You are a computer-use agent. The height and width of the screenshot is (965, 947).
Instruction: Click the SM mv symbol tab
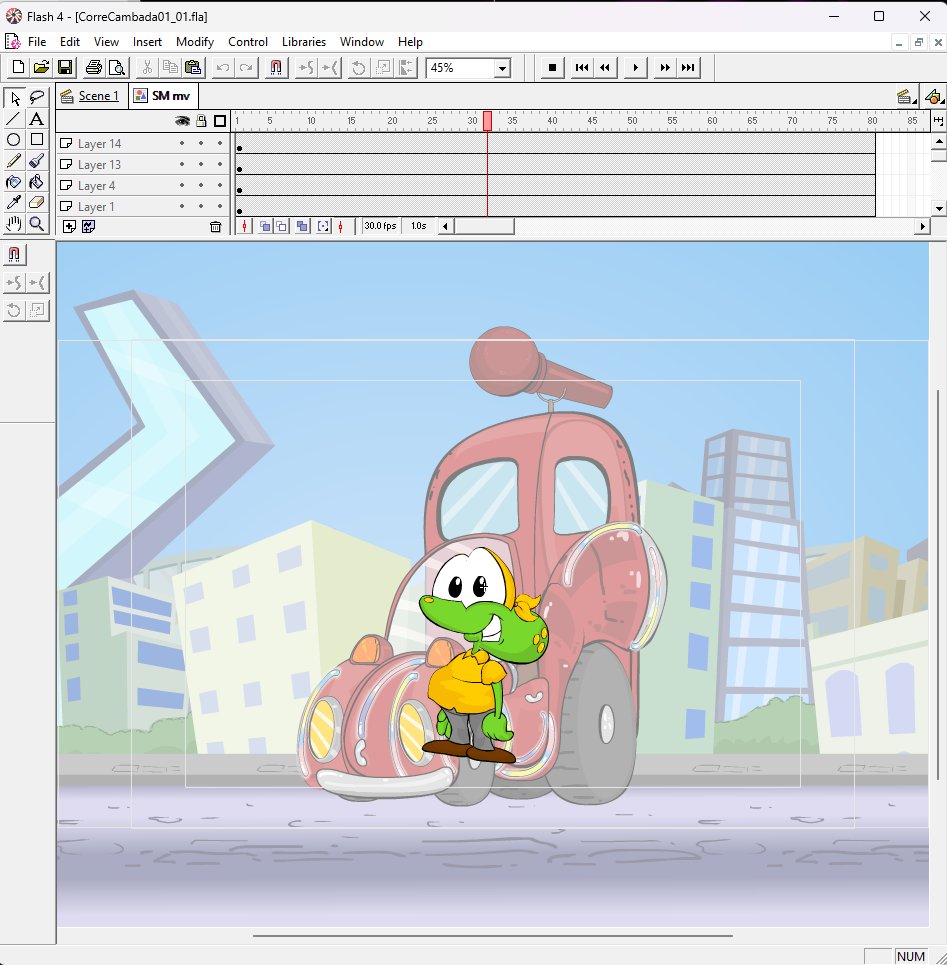pos(163,96)
